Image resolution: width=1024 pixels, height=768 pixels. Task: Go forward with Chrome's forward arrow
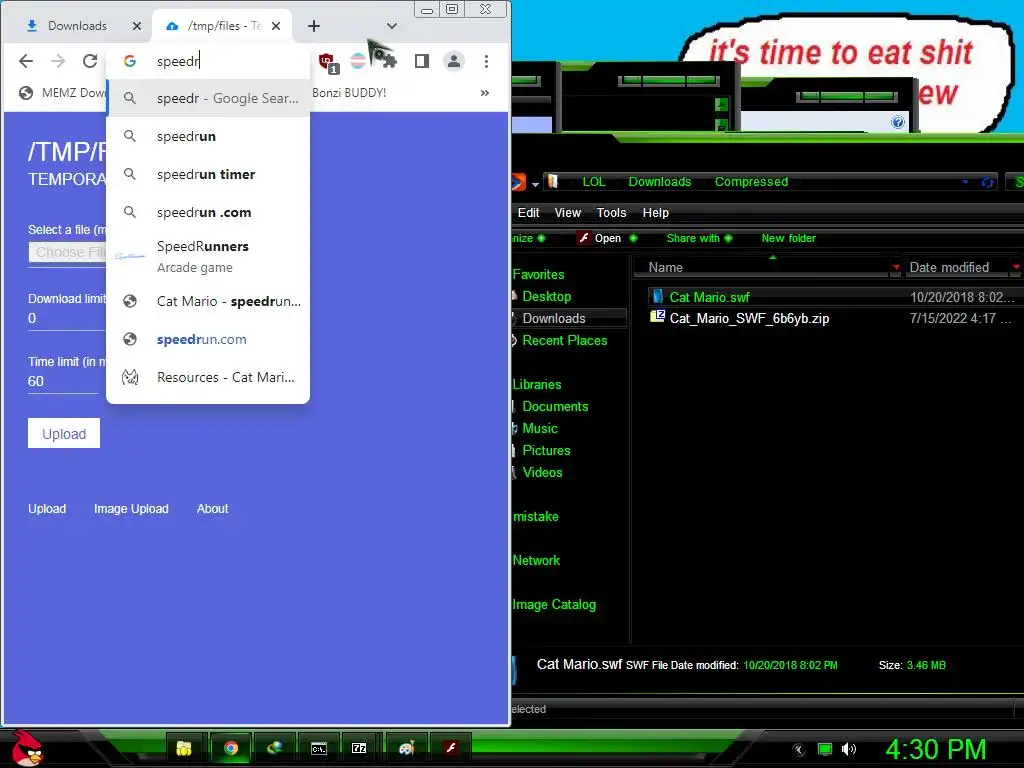click(58, 61)
